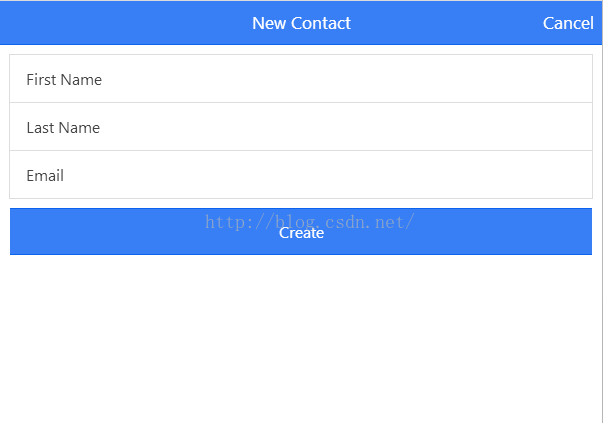Screen dimensions: 603x423
Task: Click the right end of First Name row
Action: [x=570, y=79]
